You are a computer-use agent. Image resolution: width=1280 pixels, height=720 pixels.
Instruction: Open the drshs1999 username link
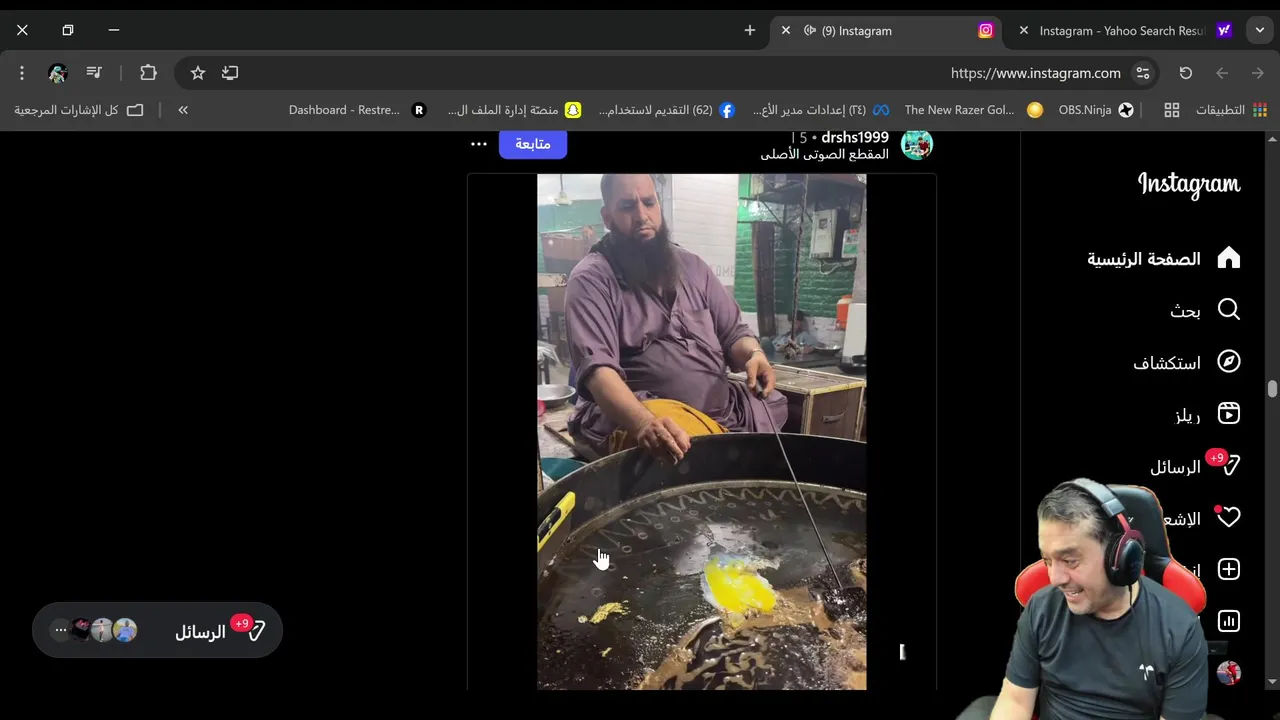[x=855, y=137]
